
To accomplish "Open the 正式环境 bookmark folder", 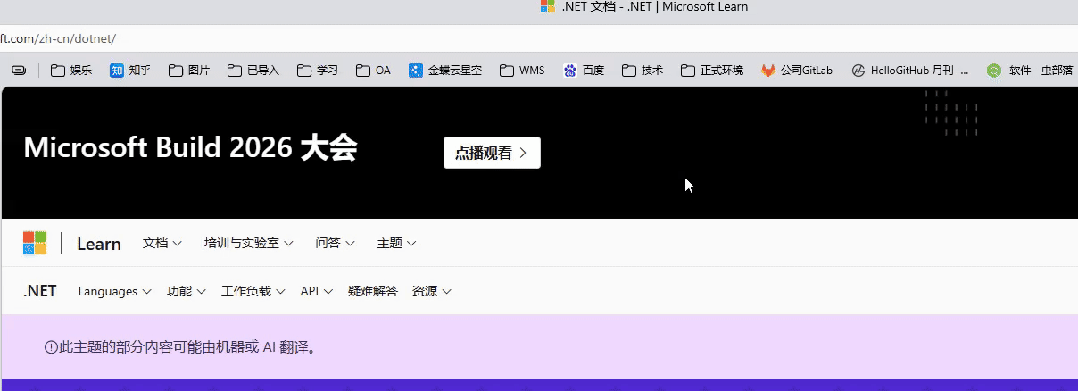I will pos(712,70).
